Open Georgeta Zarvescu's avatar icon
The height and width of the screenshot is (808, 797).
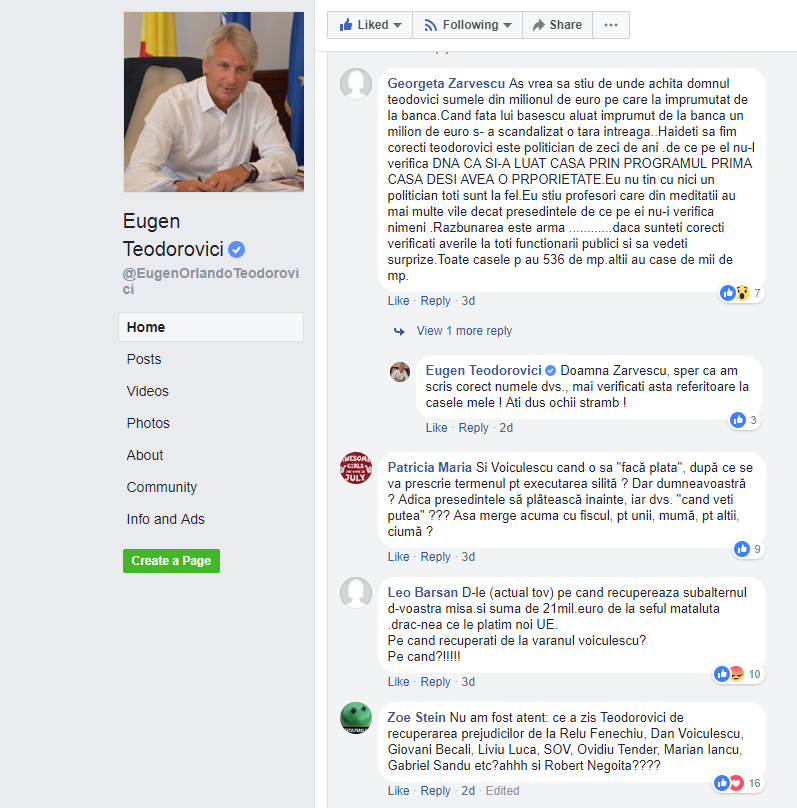[x=356, y=83]
